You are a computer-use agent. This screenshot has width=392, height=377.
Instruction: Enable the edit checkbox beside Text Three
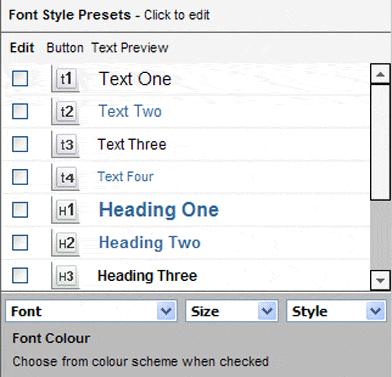[x=20, y=144]
